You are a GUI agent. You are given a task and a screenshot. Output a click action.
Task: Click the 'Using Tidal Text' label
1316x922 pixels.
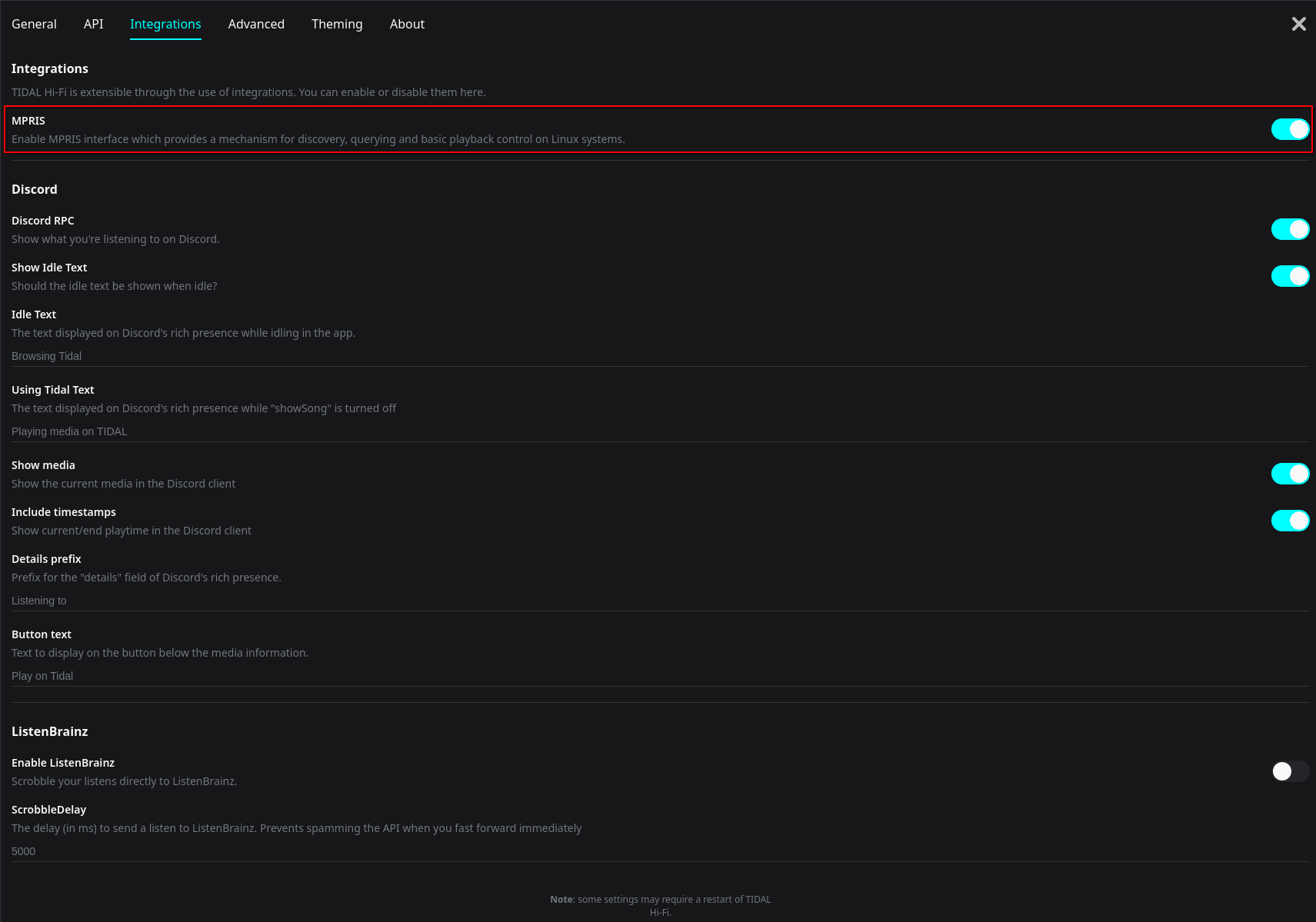click(53, 390)
